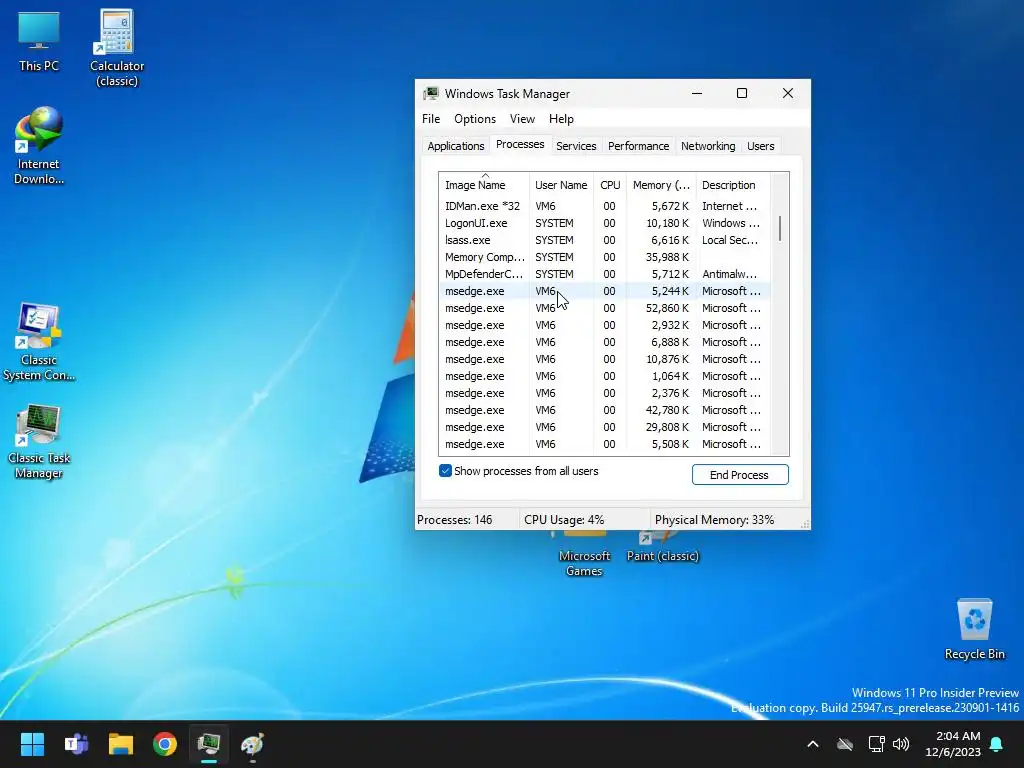Click the Task Manager title bar icon
This screenshot has height=768, width=1024.
(430, 93)
